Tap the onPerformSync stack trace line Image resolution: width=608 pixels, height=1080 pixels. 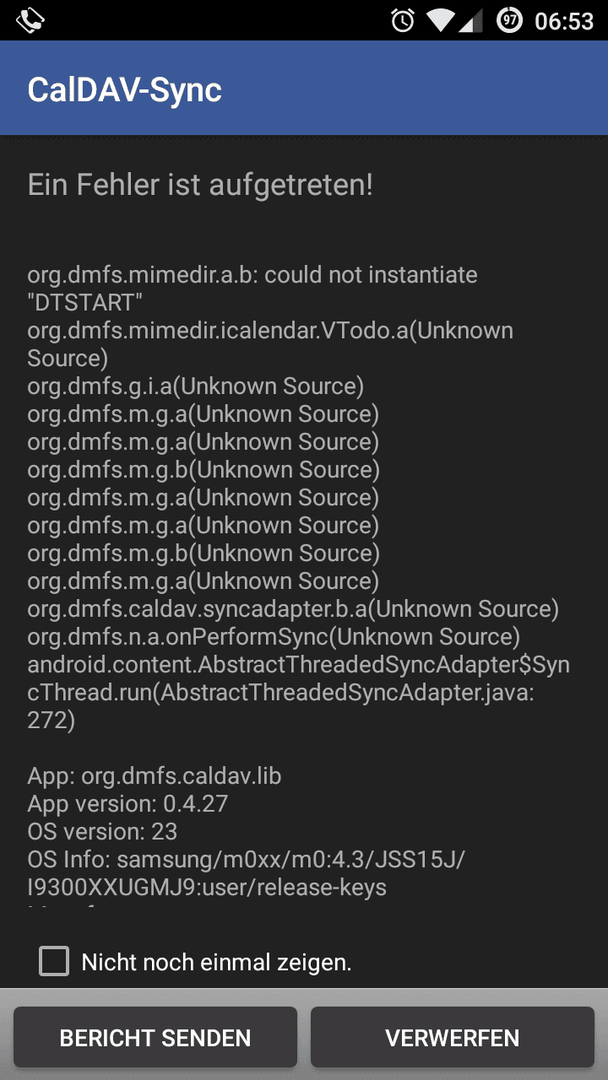coord(274,636)
